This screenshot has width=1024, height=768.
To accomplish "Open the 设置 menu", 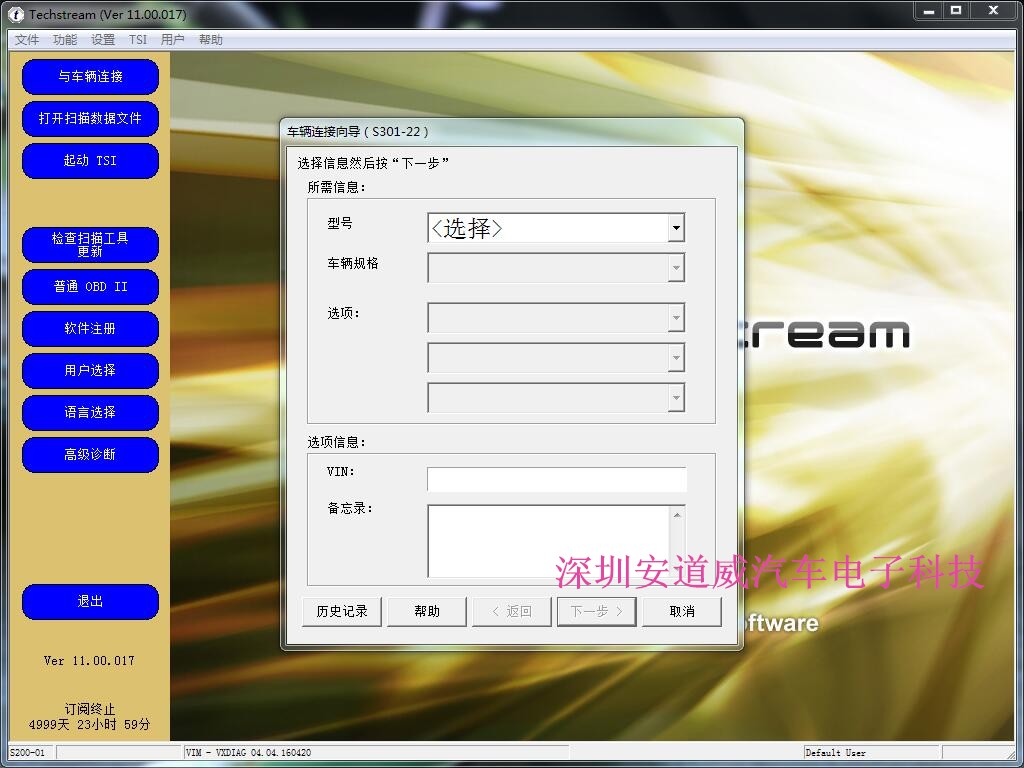I will [103, 40].
